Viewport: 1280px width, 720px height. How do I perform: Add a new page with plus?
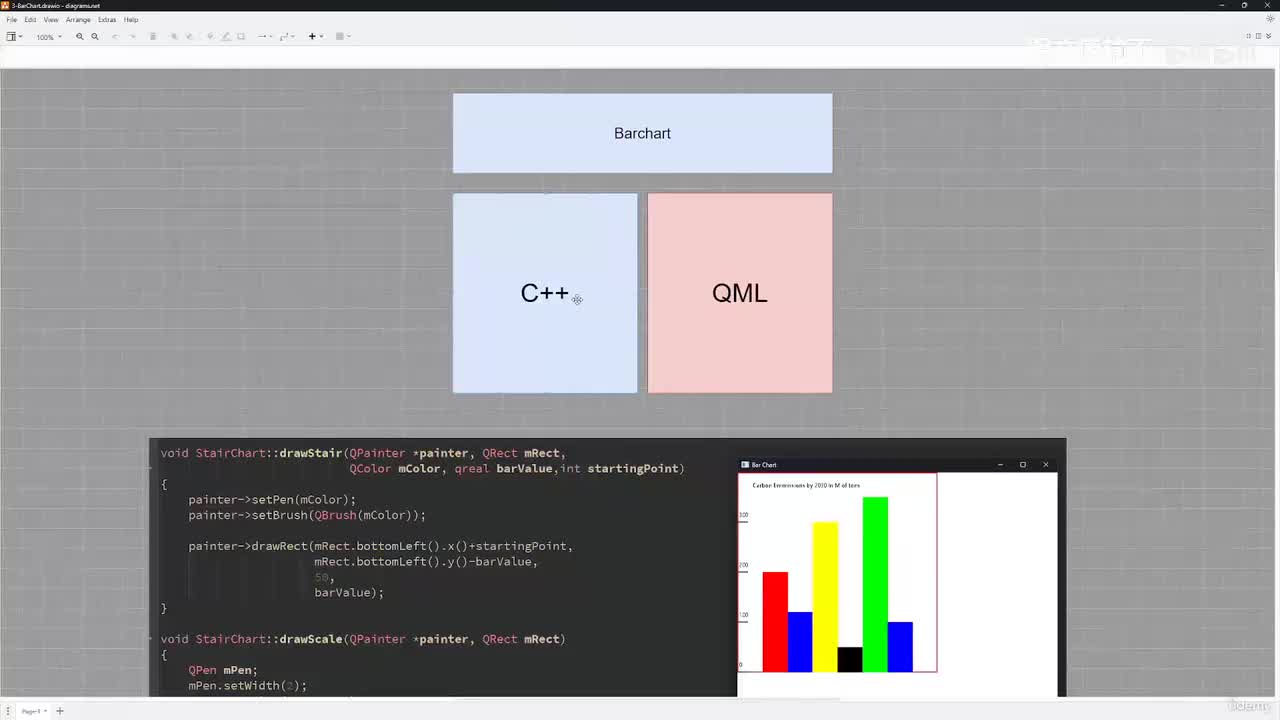[59, 711]
